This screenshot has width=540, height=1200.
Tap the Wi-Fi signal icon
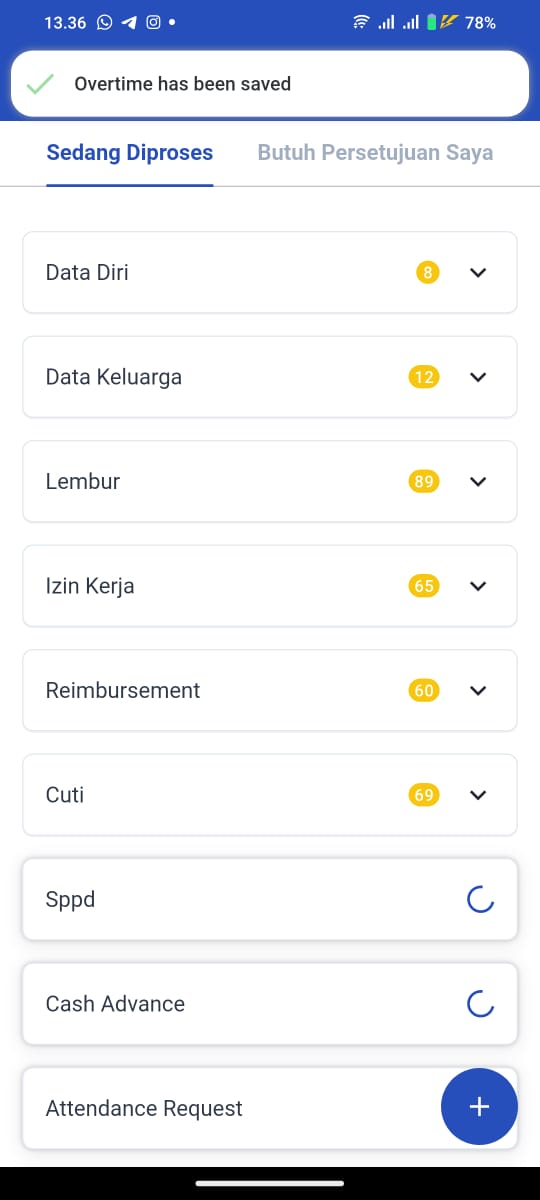[361, 22]
